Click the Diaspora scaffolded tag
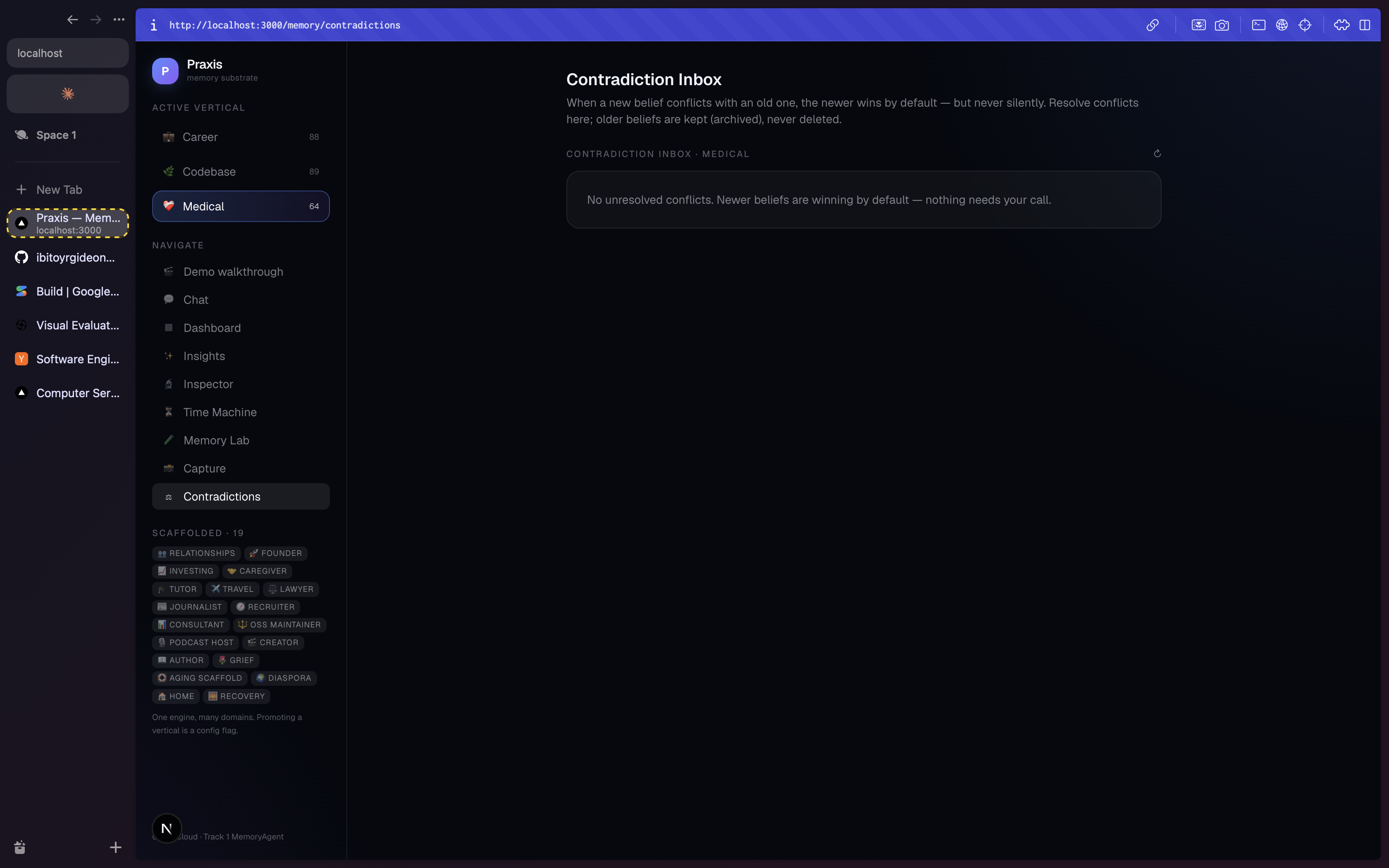1389x868 pixels. pos(284,678)
